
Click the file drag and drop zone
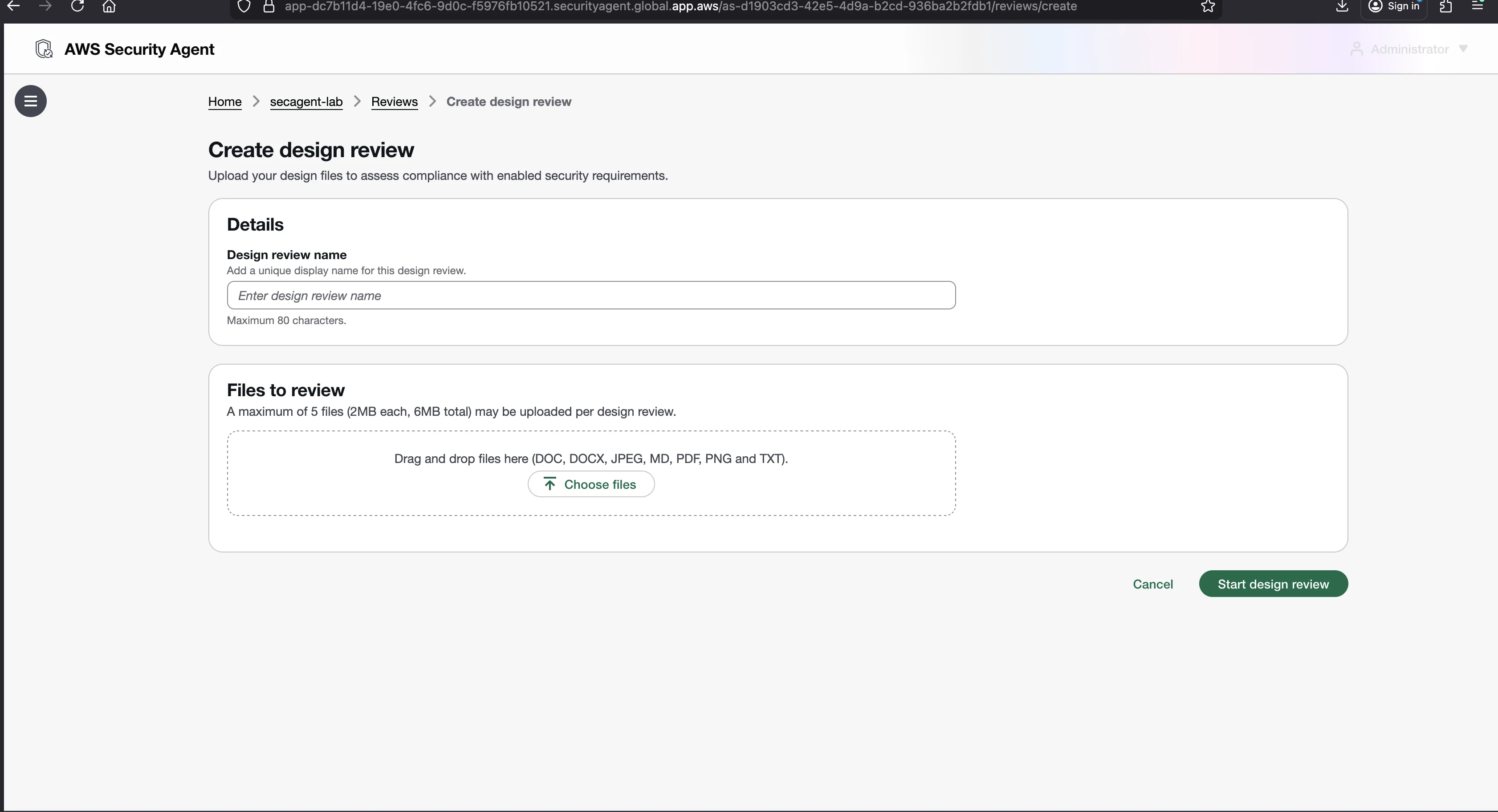click(x=591, y=473)
